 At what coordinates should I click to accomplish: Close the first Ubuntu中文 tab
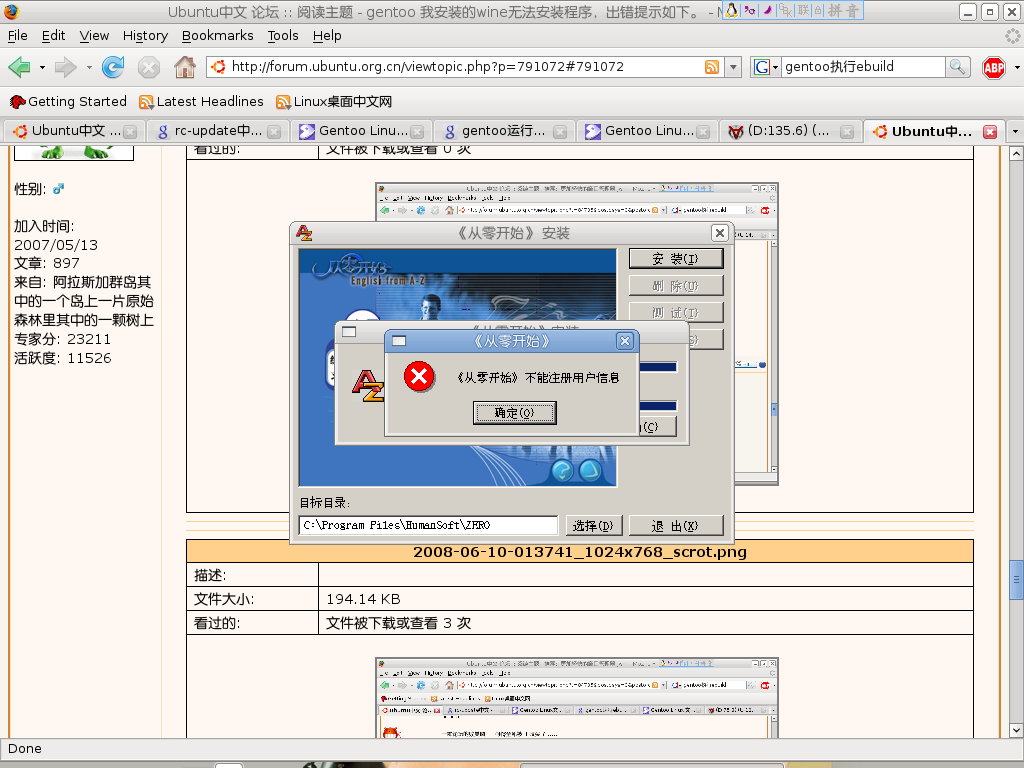pos(131,132)
